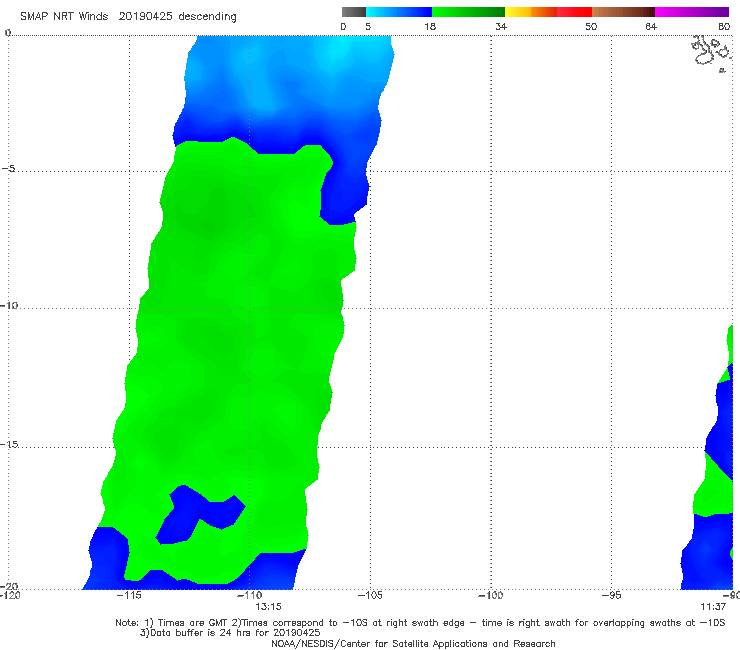Click the red segment of the color bar
Screen dimensions: 740x650
pos(574,12)
